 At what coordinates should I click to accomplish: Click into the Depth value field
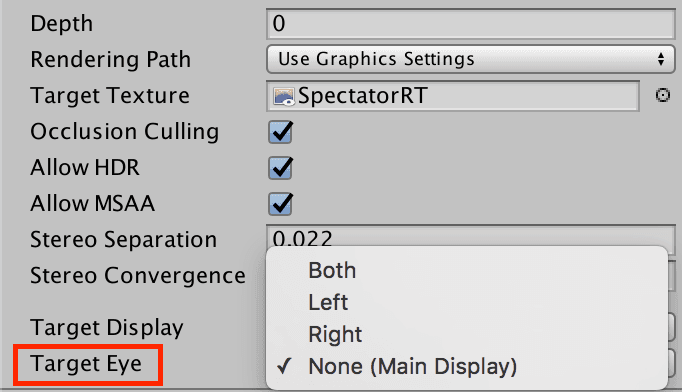471,23
